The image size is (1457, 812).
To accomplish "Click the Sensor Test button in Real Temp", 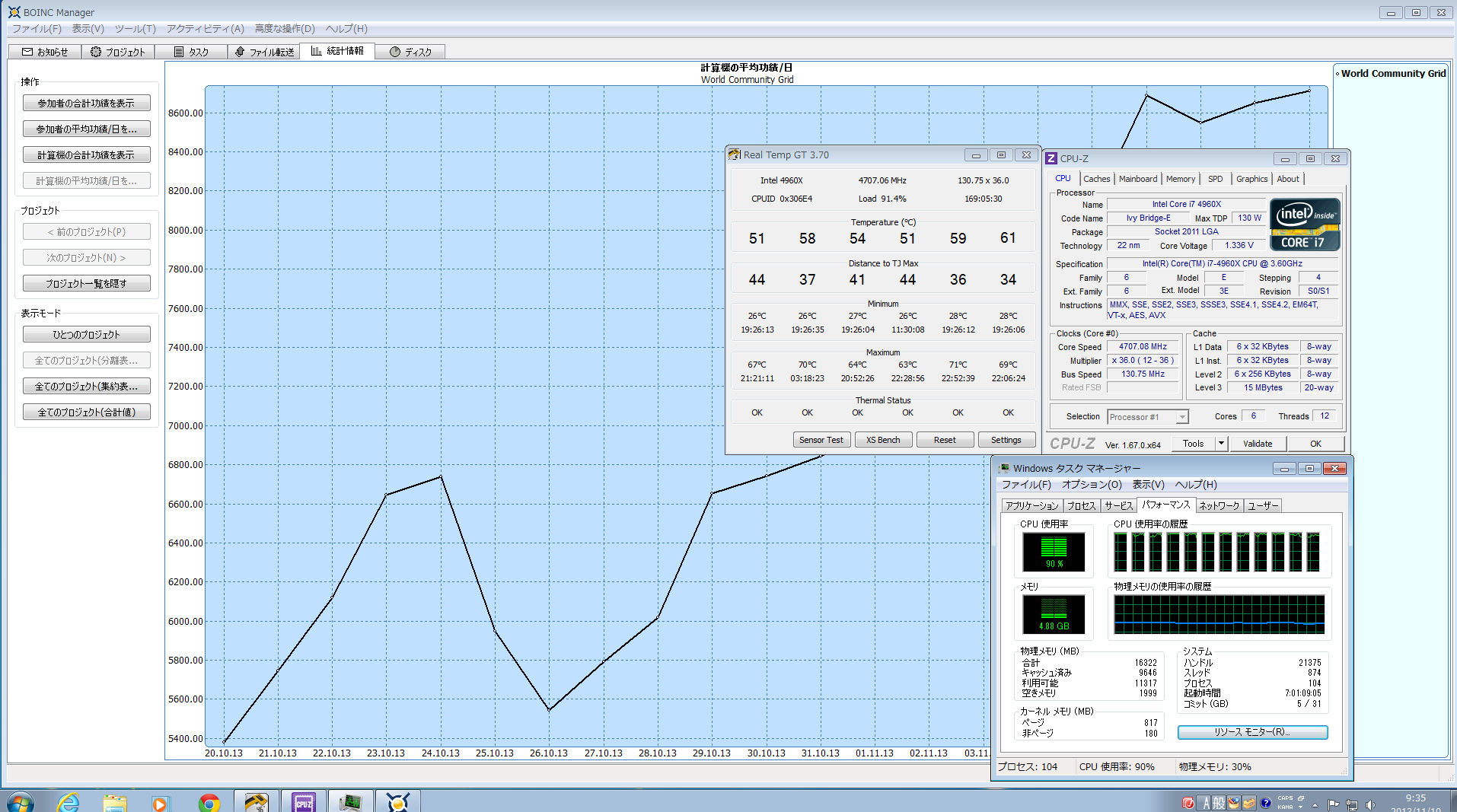I will [821, 440].
